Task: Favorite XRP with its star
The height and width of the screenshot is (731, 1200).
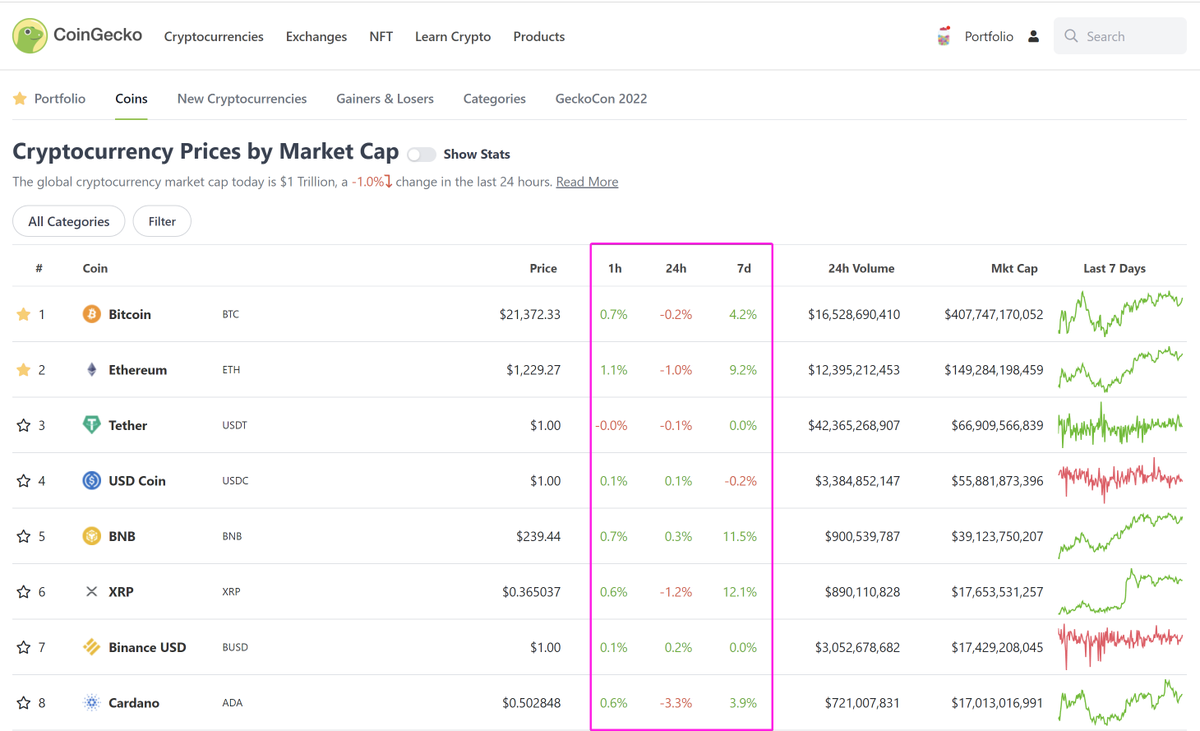Action: [x=24, y=592]
